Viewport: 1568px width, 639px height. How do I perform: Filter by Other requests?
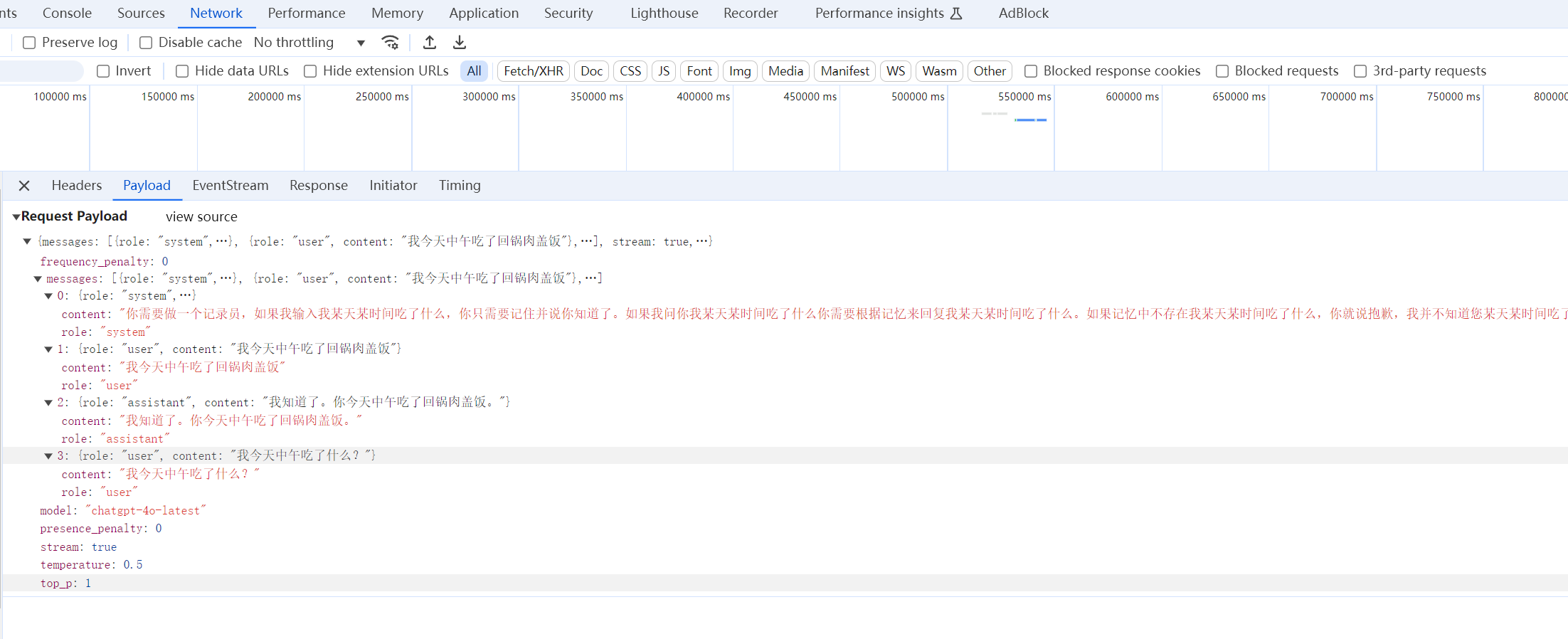click(990, 71)
